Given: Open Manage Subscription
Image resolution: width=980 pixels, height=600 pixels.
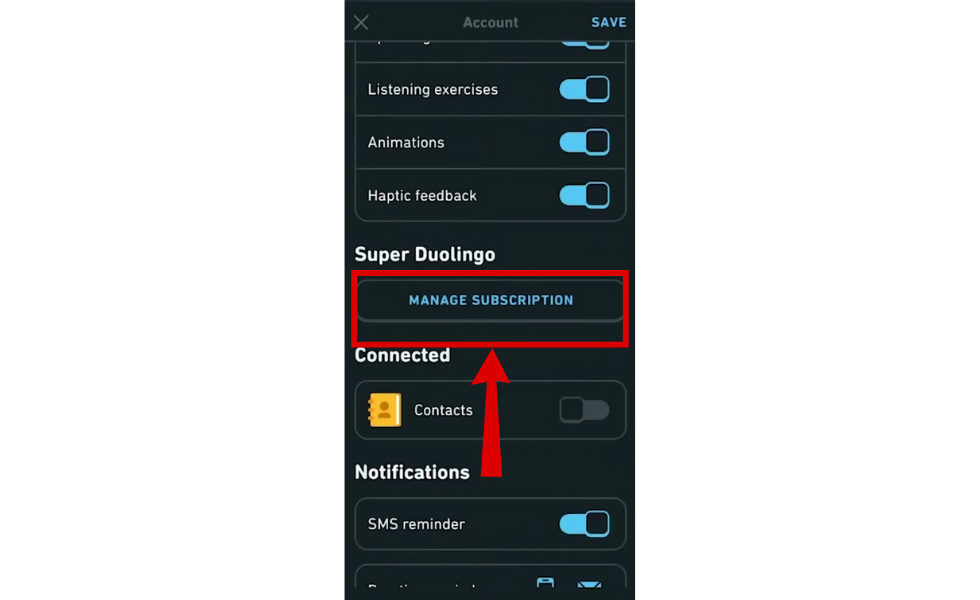Looking at the screenshot, I should point(491,301).
